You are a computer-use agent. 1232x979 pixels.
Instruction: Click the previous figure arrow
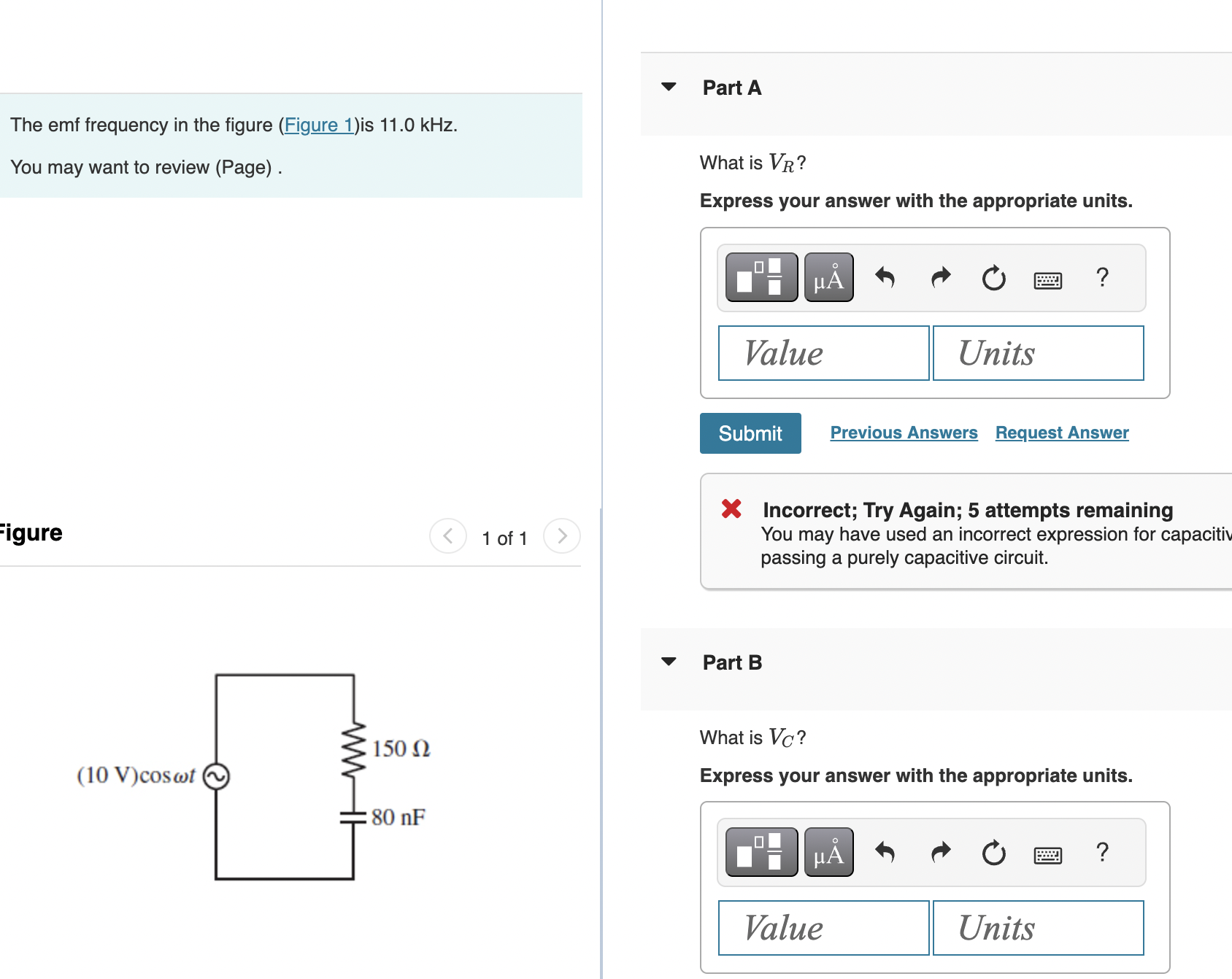447,536
